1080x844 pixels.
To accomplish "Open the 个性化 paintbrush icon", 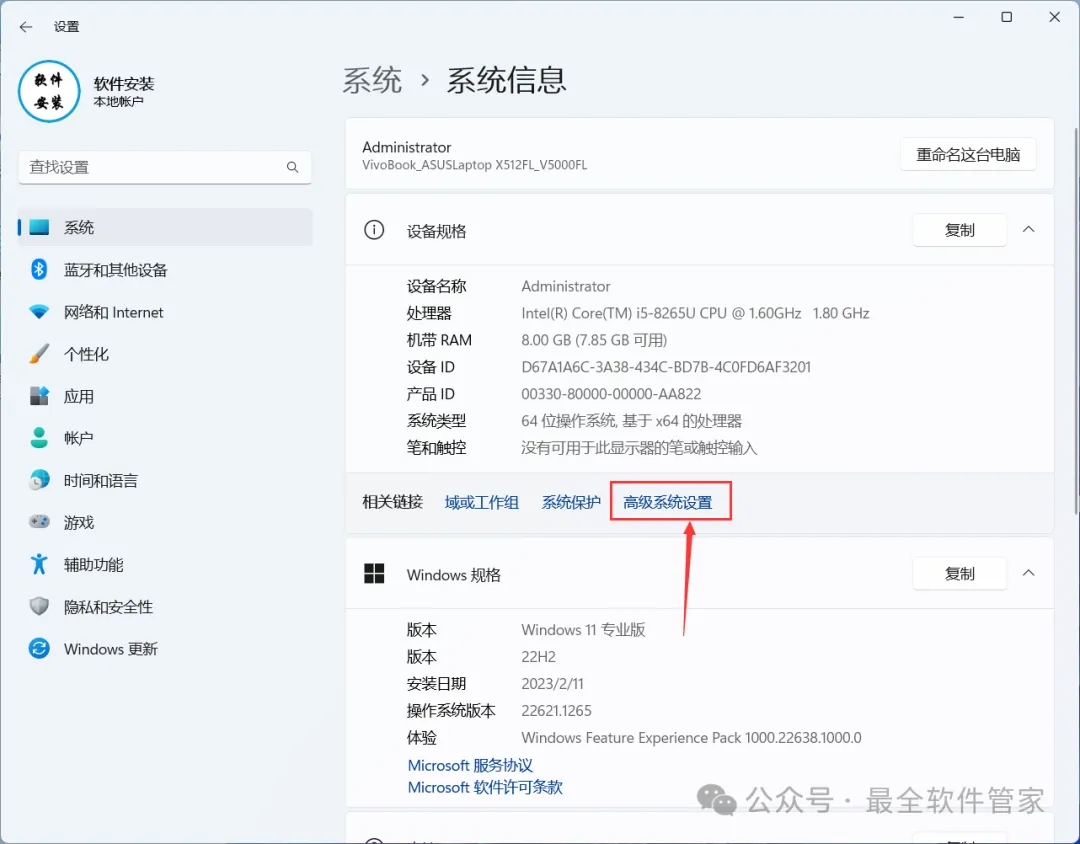I will click(39, 354).
